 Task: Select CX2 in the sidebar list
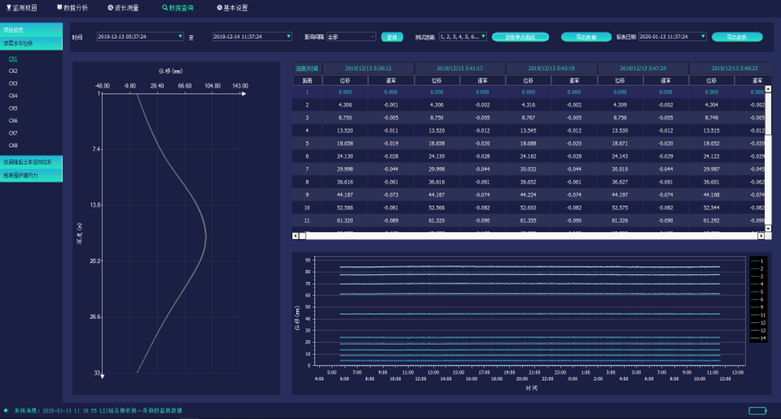13,71
